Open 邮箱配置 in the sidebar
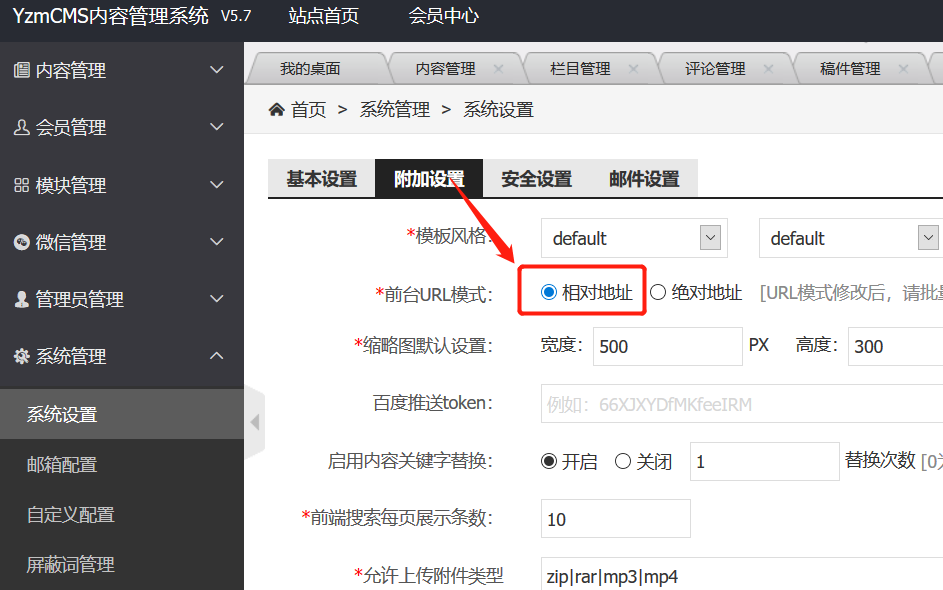This screenshot has width=943, height=590. [62, 465]
